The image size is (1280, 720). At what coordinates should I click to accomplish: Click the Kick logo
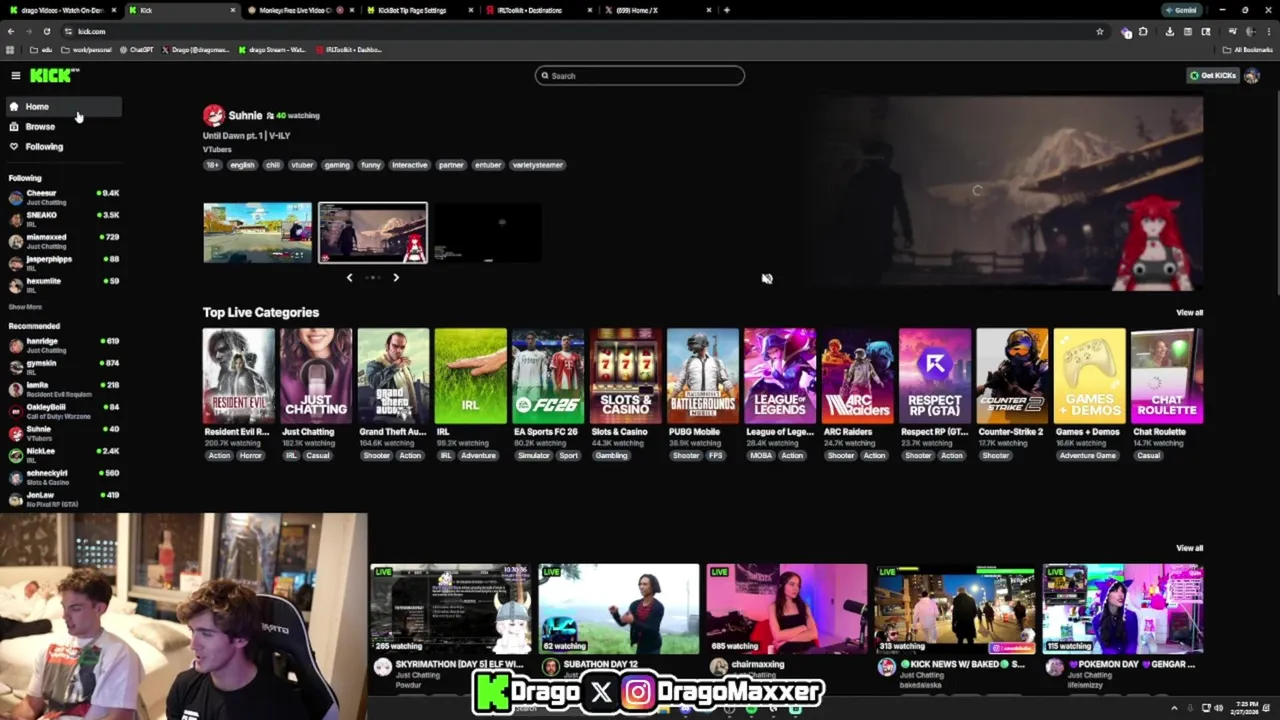tap(54, 75)
